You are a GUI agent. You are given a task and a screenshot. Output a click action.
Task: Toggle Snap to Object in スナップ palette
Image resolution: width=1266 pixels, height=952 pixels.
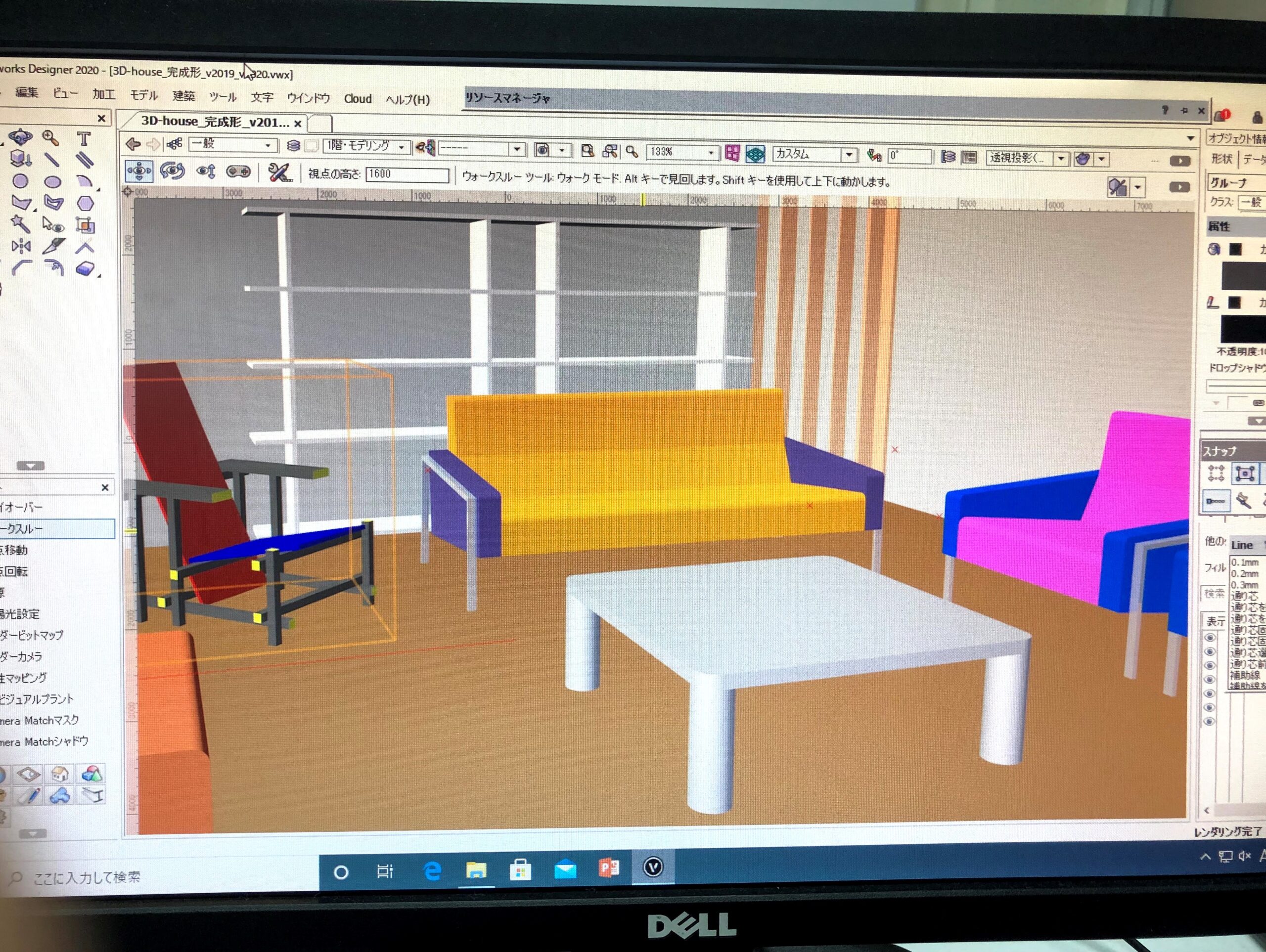[x=1245, y=475]
